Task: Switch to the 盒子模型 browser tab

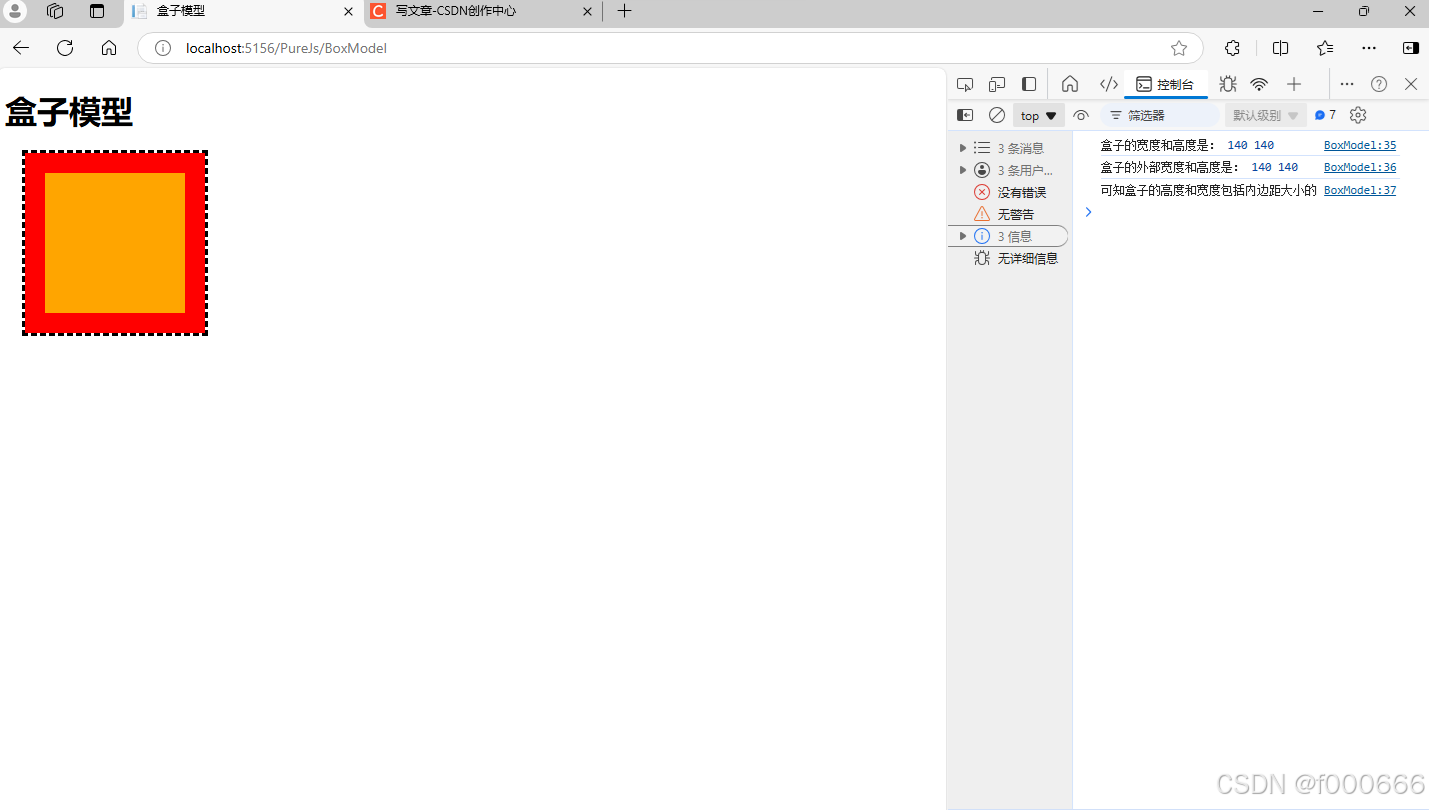Action: (243, 12)
